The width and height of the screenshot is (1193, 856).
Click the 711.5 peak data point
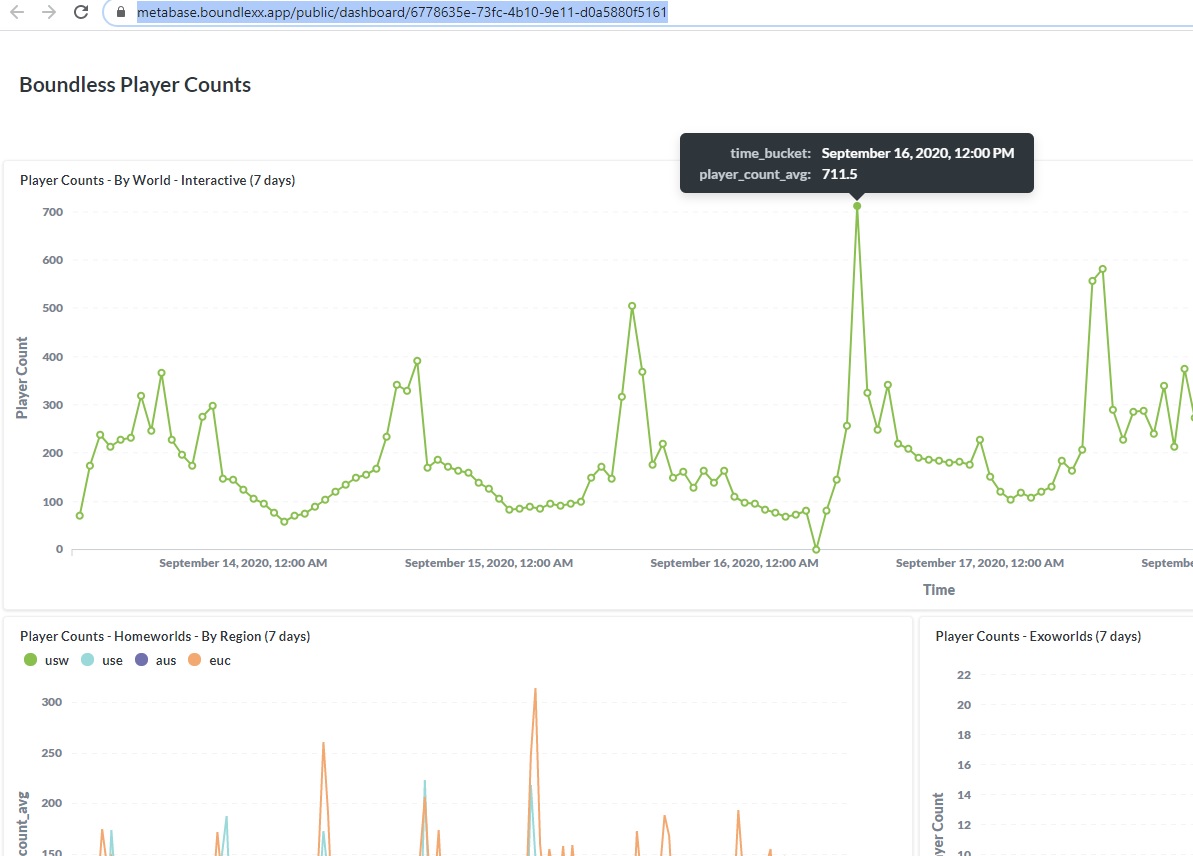[857, 206]
